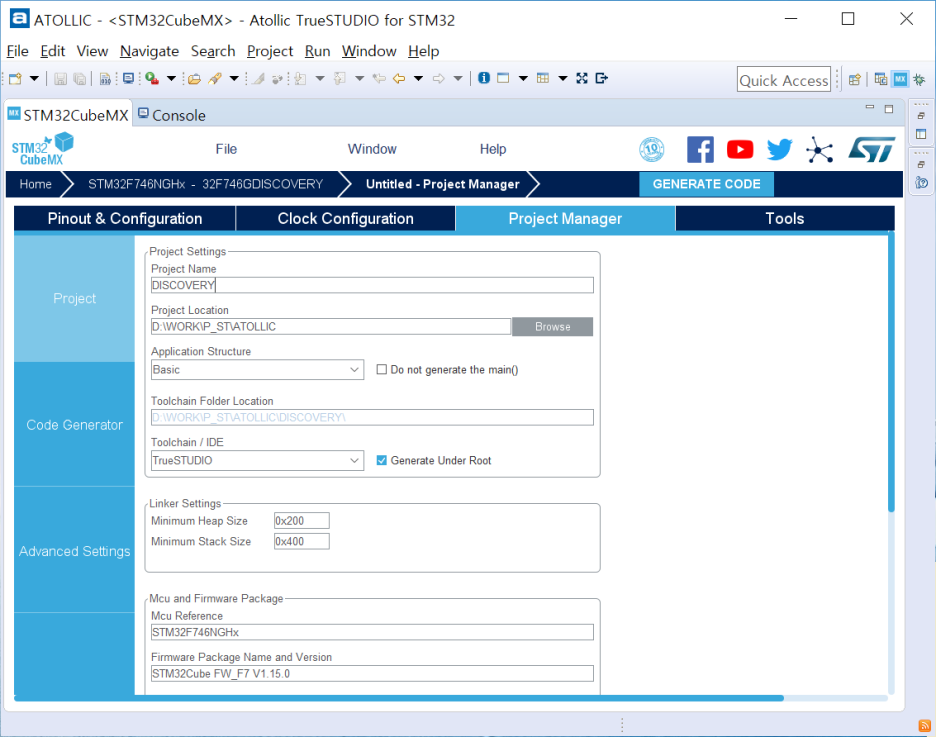Open the Run menu
This screenshot has width=936, height=737.
point(318,51)
